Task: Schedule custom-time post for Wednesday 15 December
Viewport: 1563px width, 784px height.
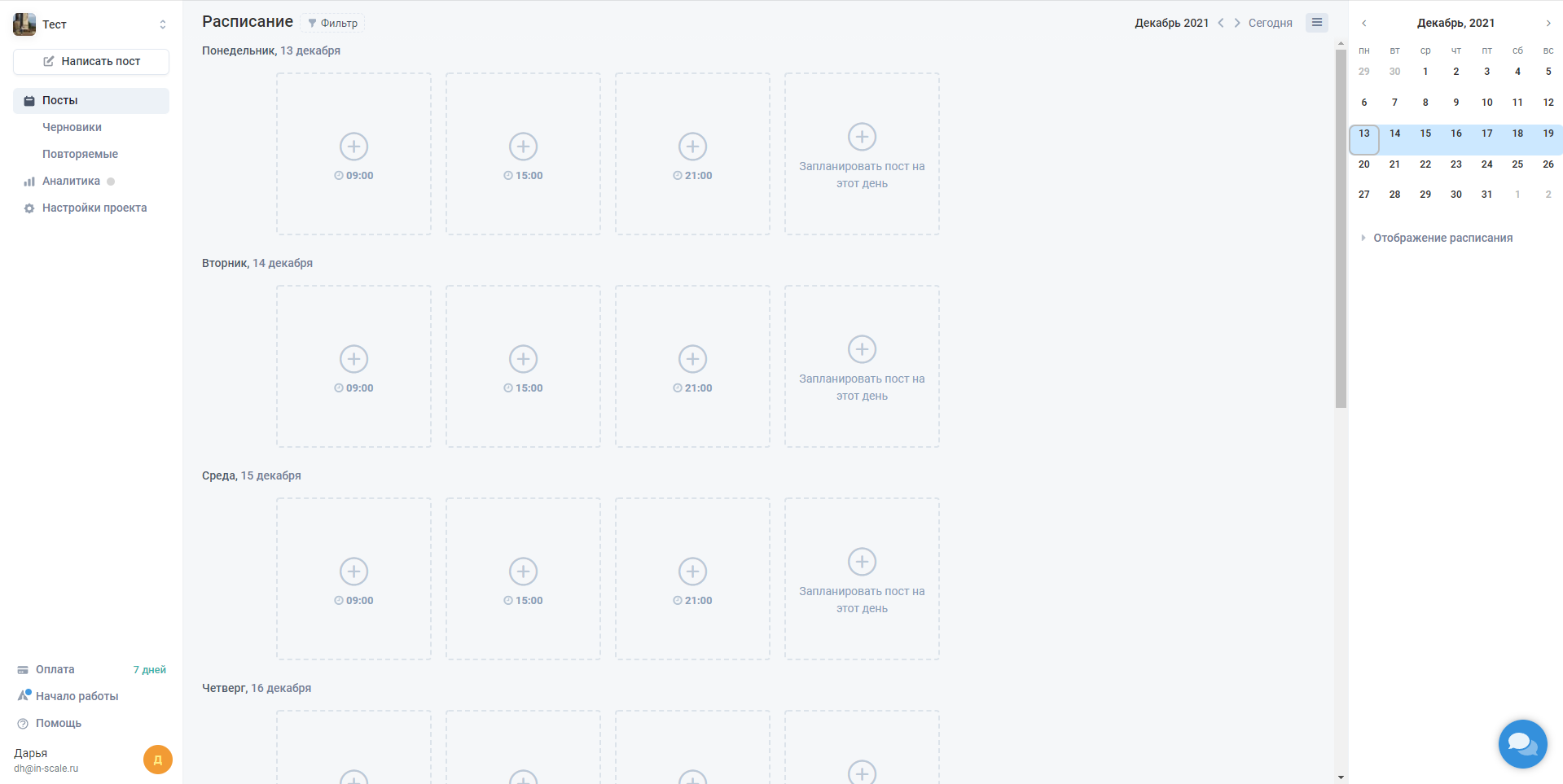Action: coord(862,579)
